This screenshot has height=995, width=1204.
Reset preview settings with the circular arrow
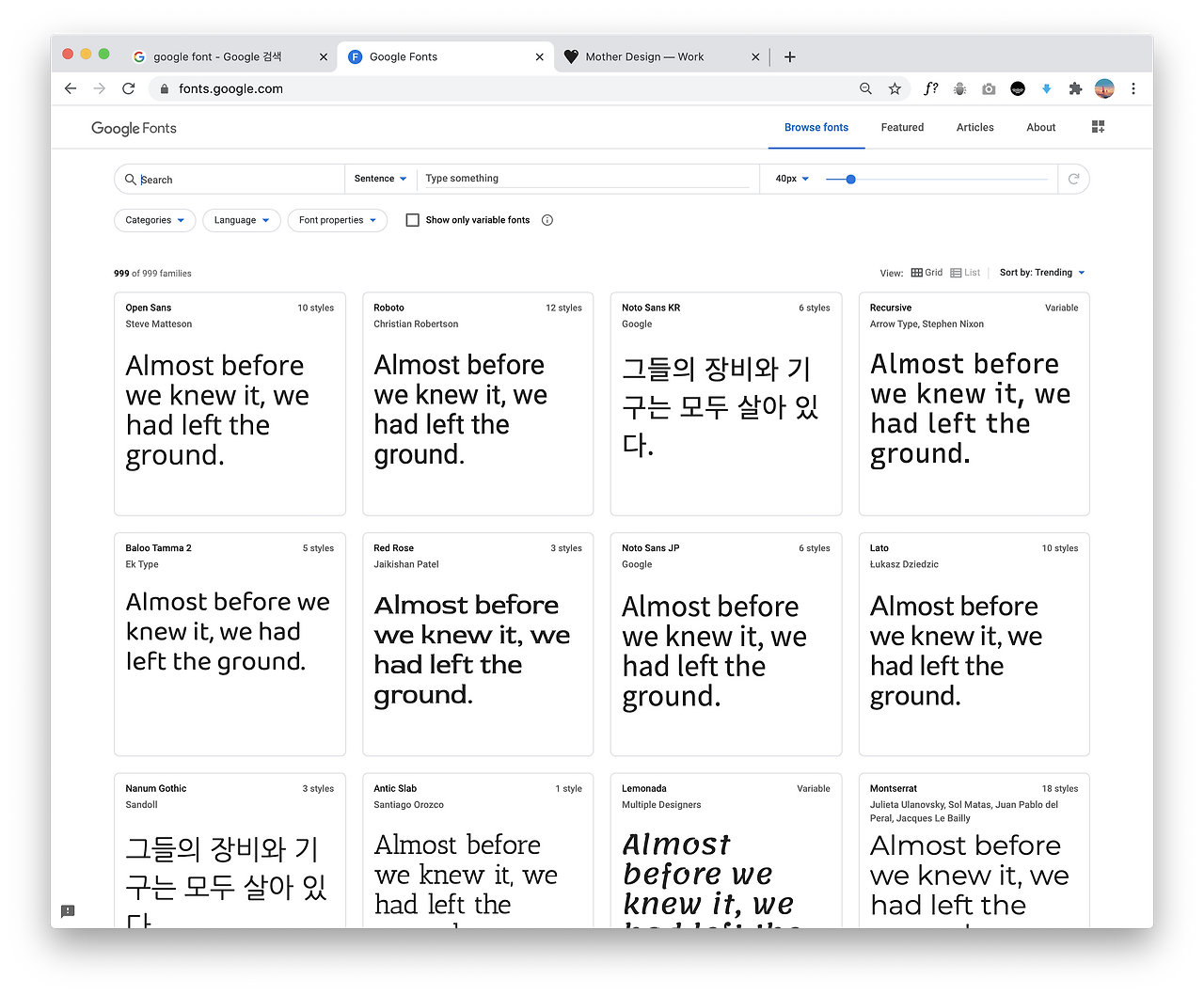[x=1073, y=179]
